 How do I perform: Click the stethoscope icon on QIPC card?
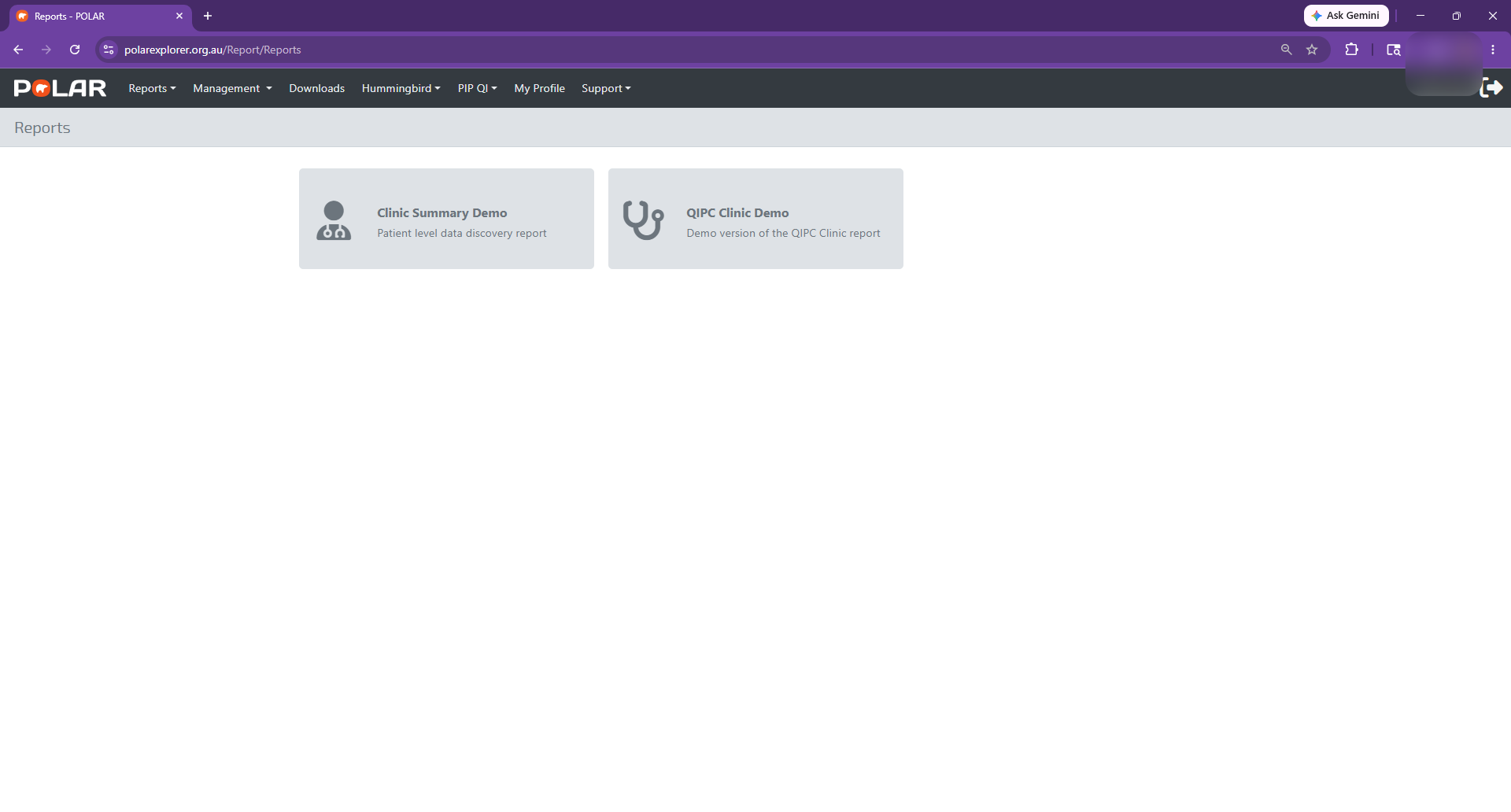point(643,220)
